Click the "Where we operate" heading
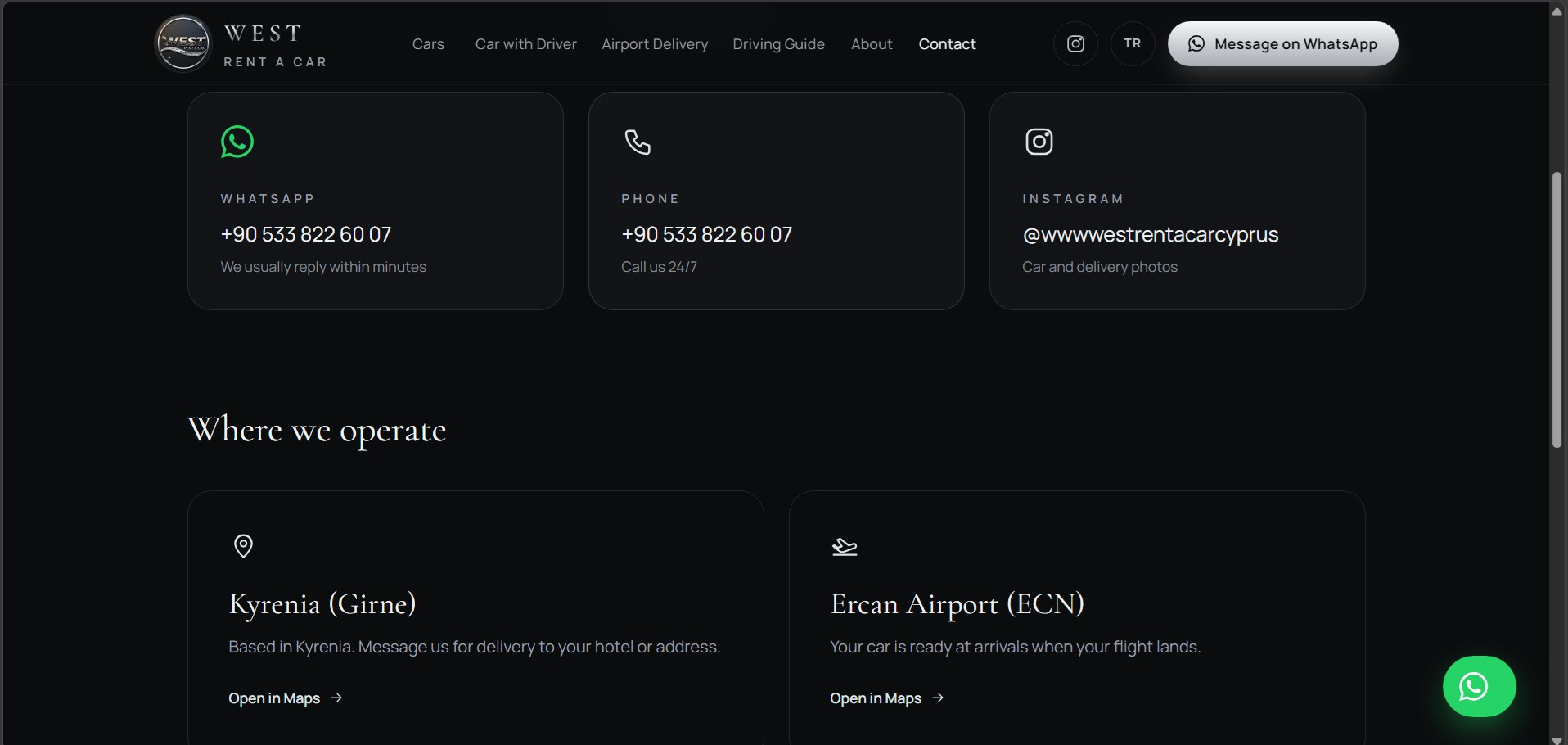 coord(317,431)
